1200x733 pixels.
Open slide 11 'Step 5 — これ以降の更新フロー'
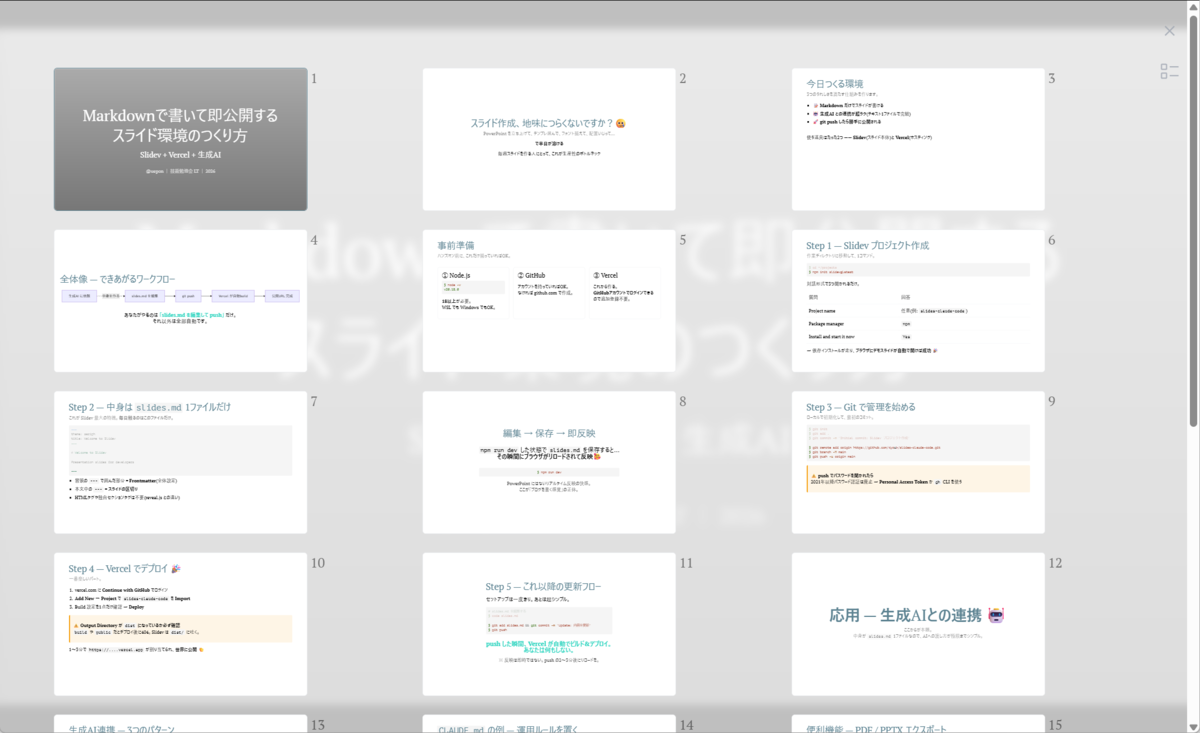tap(549, 624)
